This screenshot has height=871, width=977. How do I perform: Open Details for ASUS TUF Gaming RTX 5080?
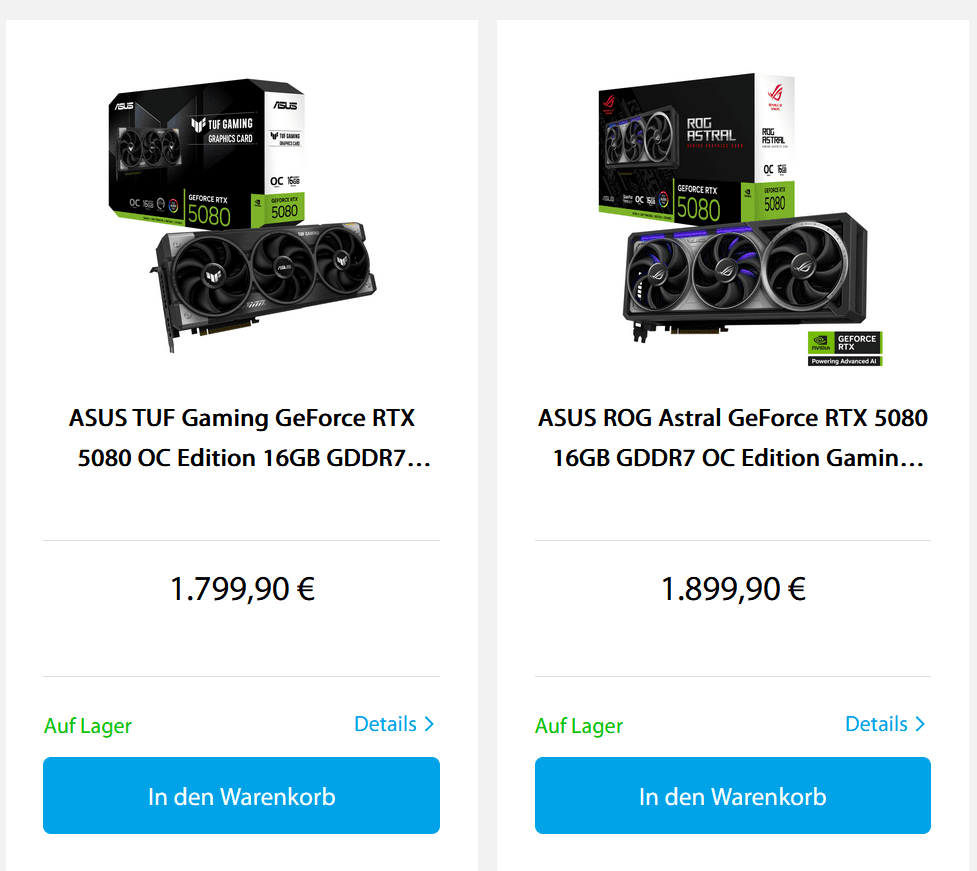tap(385, 724)
